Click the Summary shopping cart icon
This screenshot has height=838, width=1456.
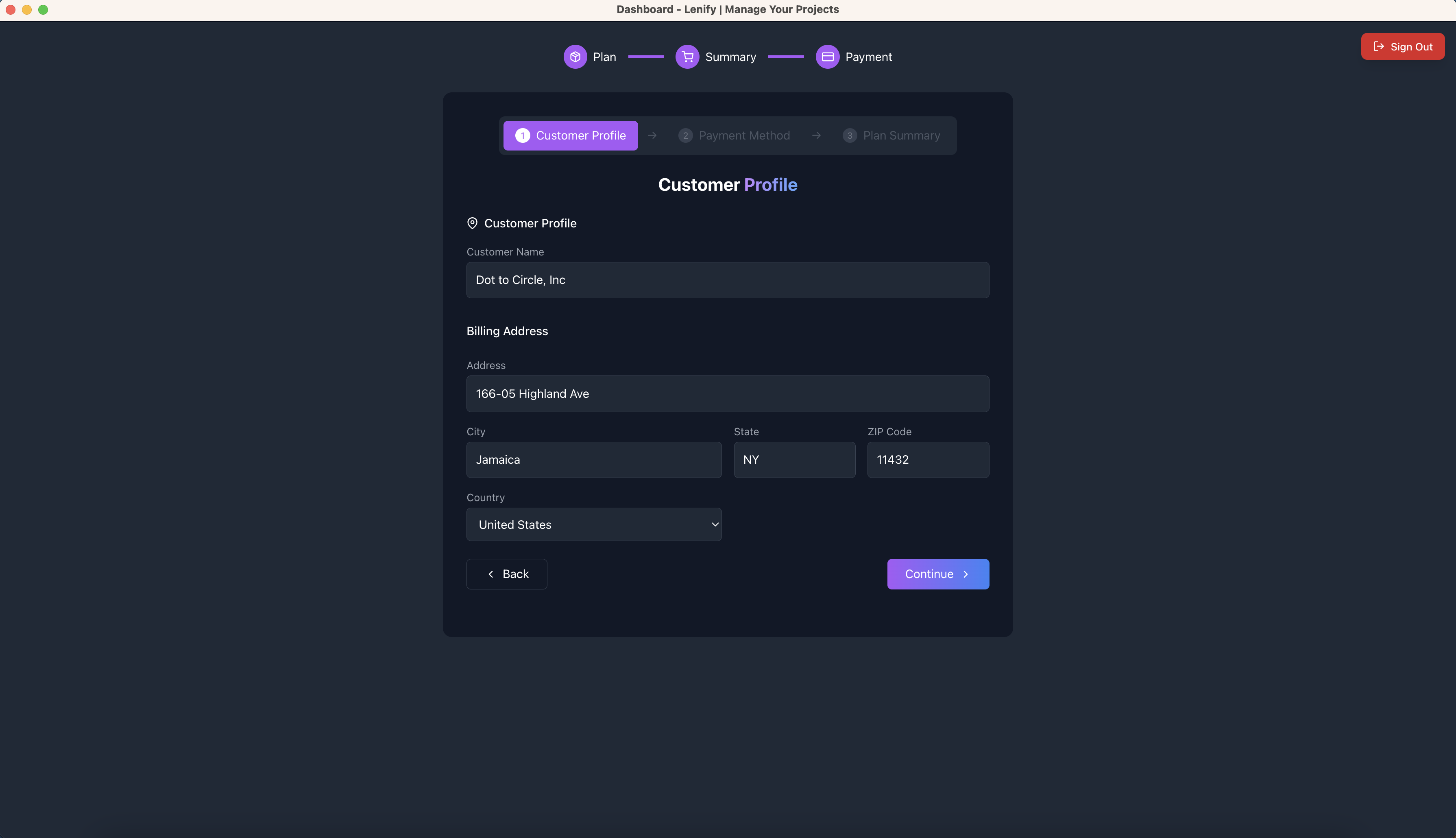point(687,57)
